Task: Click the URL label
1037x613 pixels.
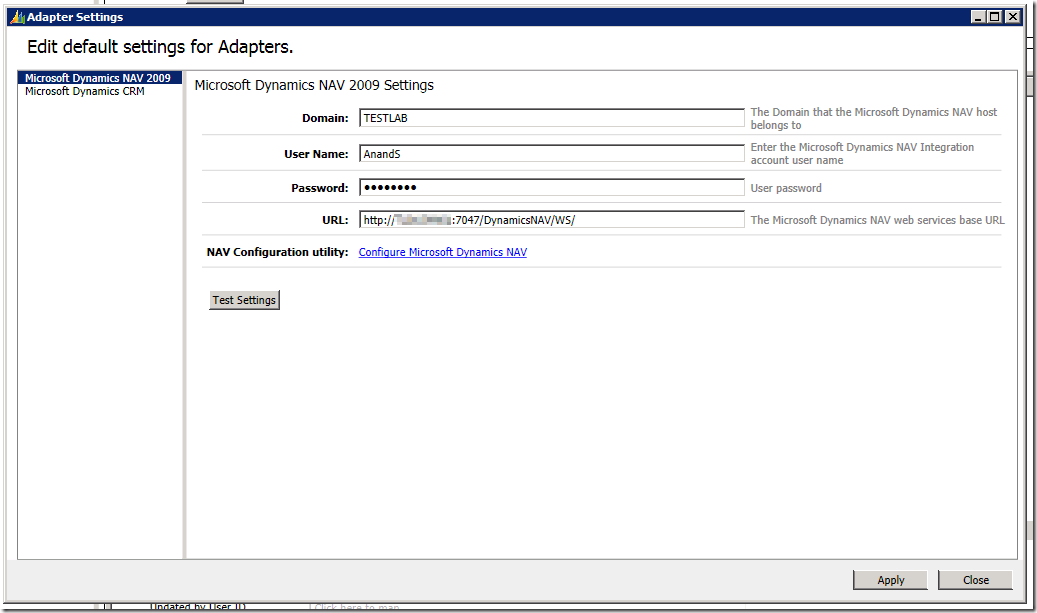Action: 335,220
